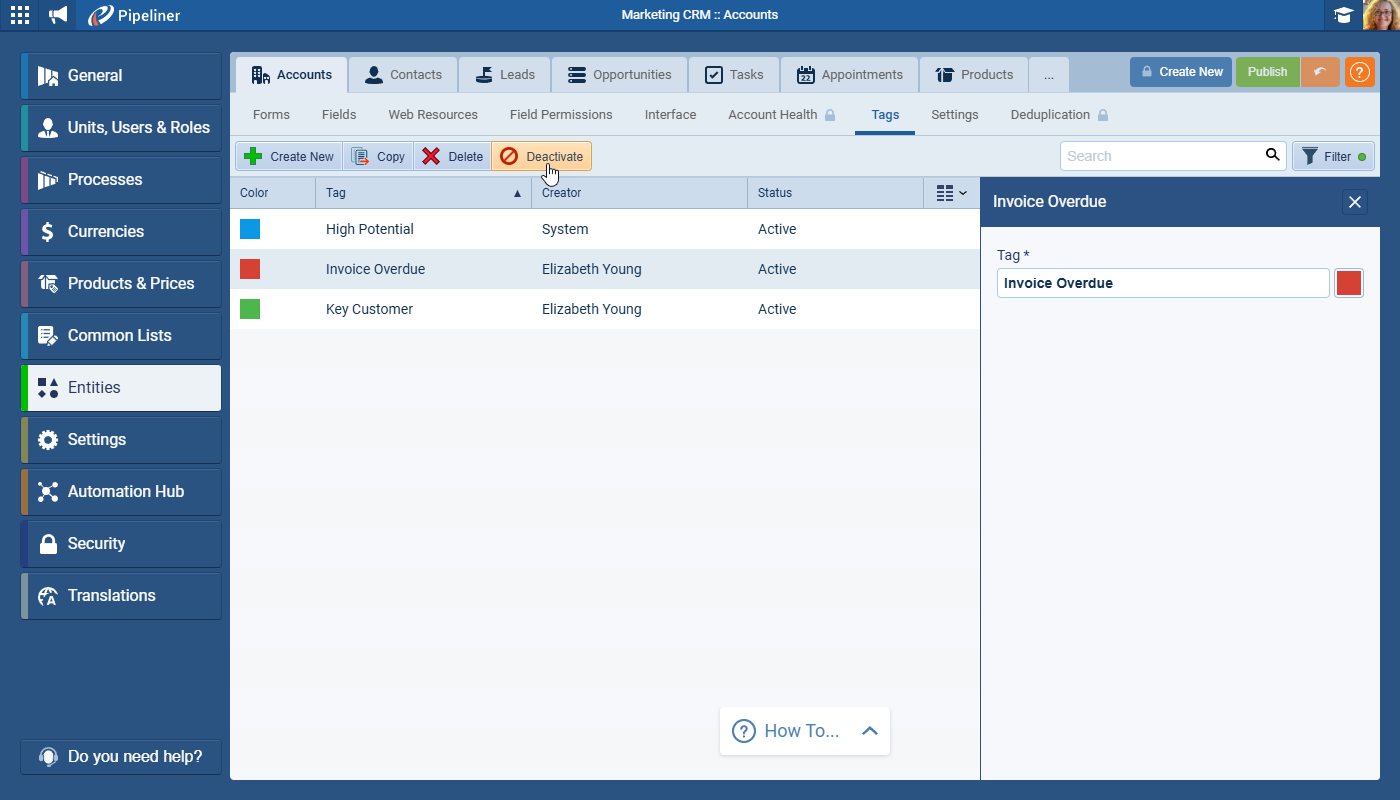Click the megaphone announcements icon
1400x800 pixels.
(x=59, y=15)
